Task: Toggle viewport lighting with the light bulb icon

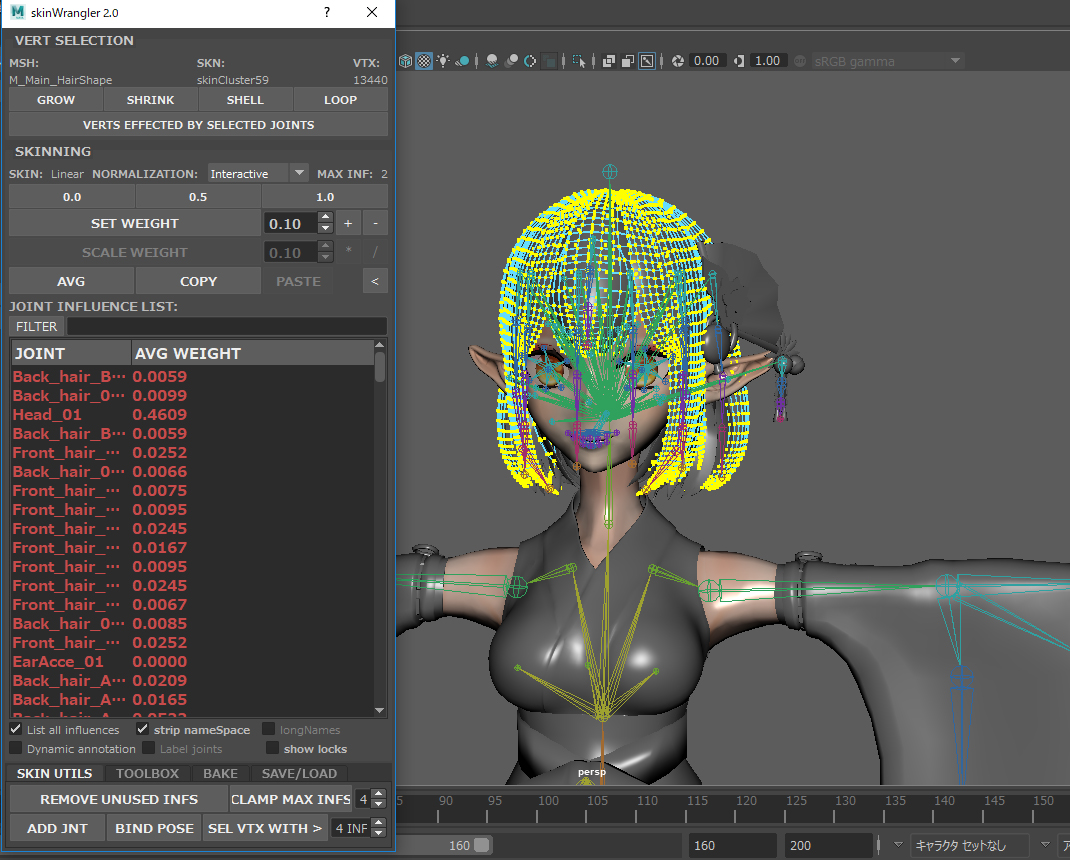Action: [443, 60]
